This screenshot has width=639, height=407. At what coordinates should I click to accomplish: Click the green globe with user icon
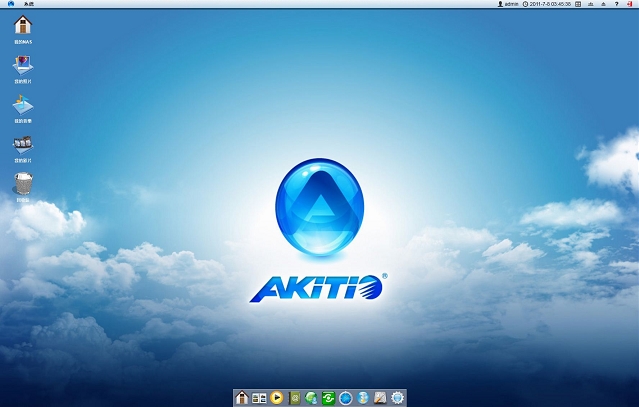point(311,398)
